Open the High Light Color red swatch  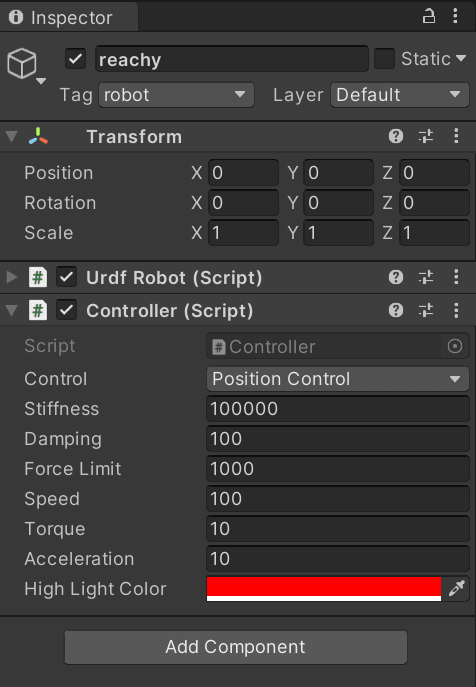[x=324, y=589]
